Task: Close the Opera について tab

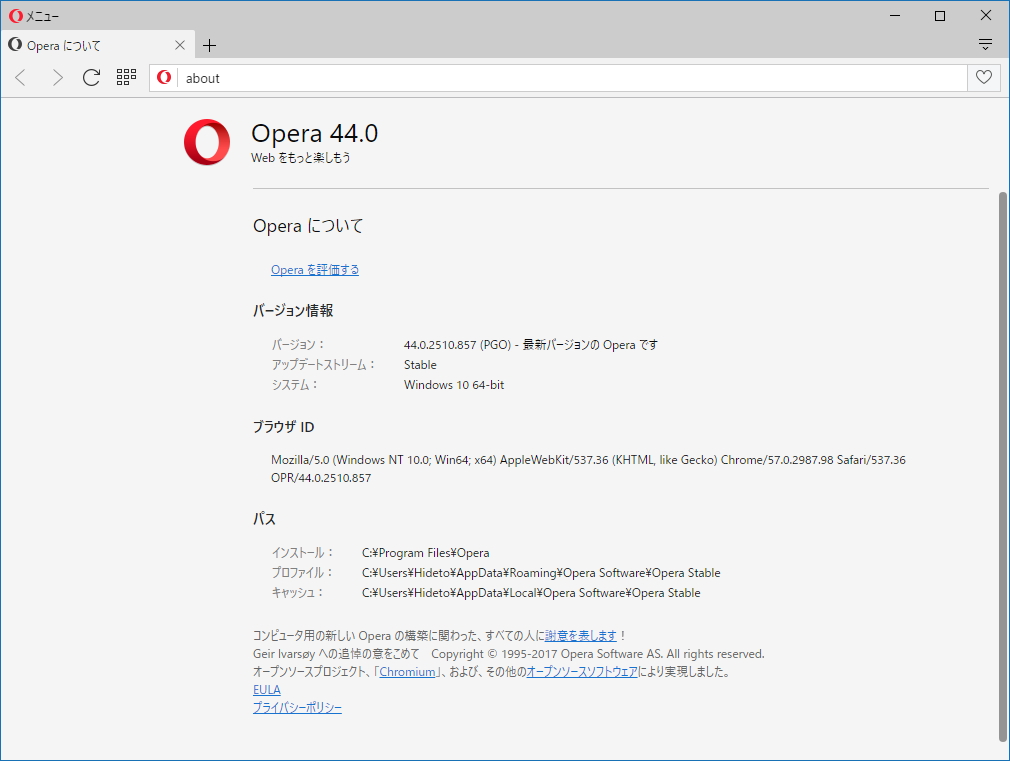Action: tap(180, 45)
